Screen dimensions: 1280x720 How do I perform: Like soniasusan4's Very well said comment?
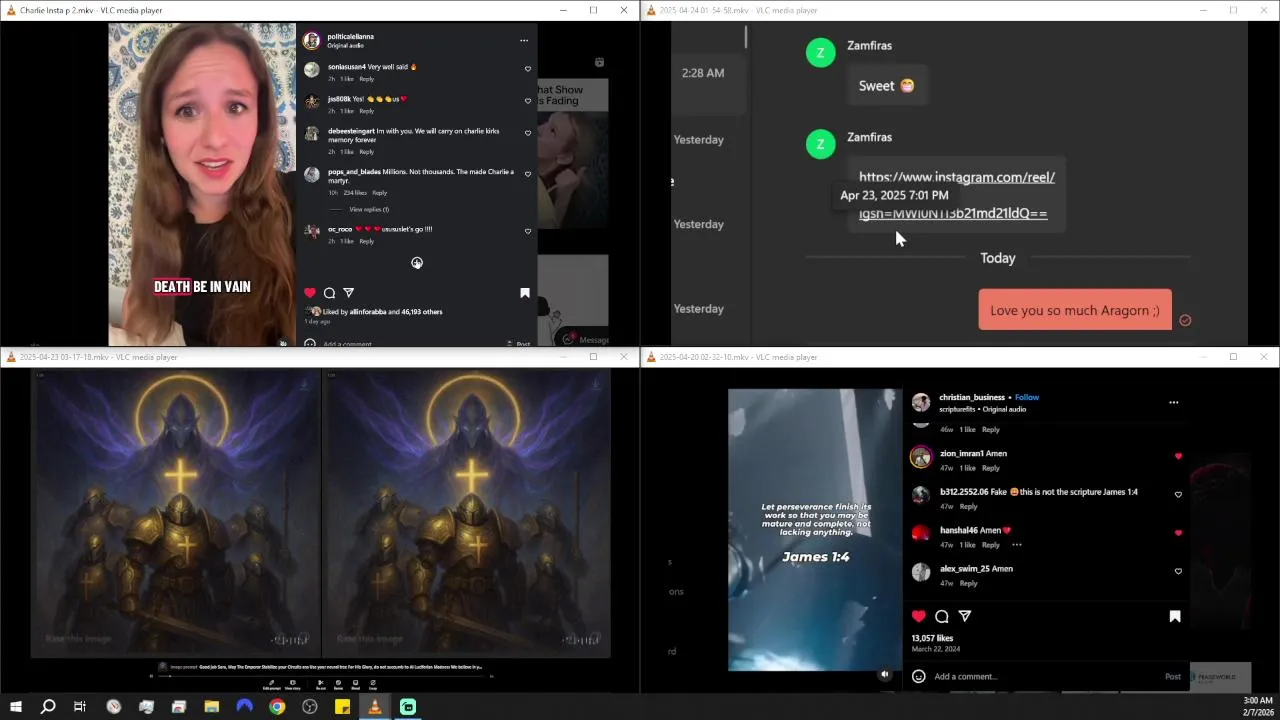(528, 69)
